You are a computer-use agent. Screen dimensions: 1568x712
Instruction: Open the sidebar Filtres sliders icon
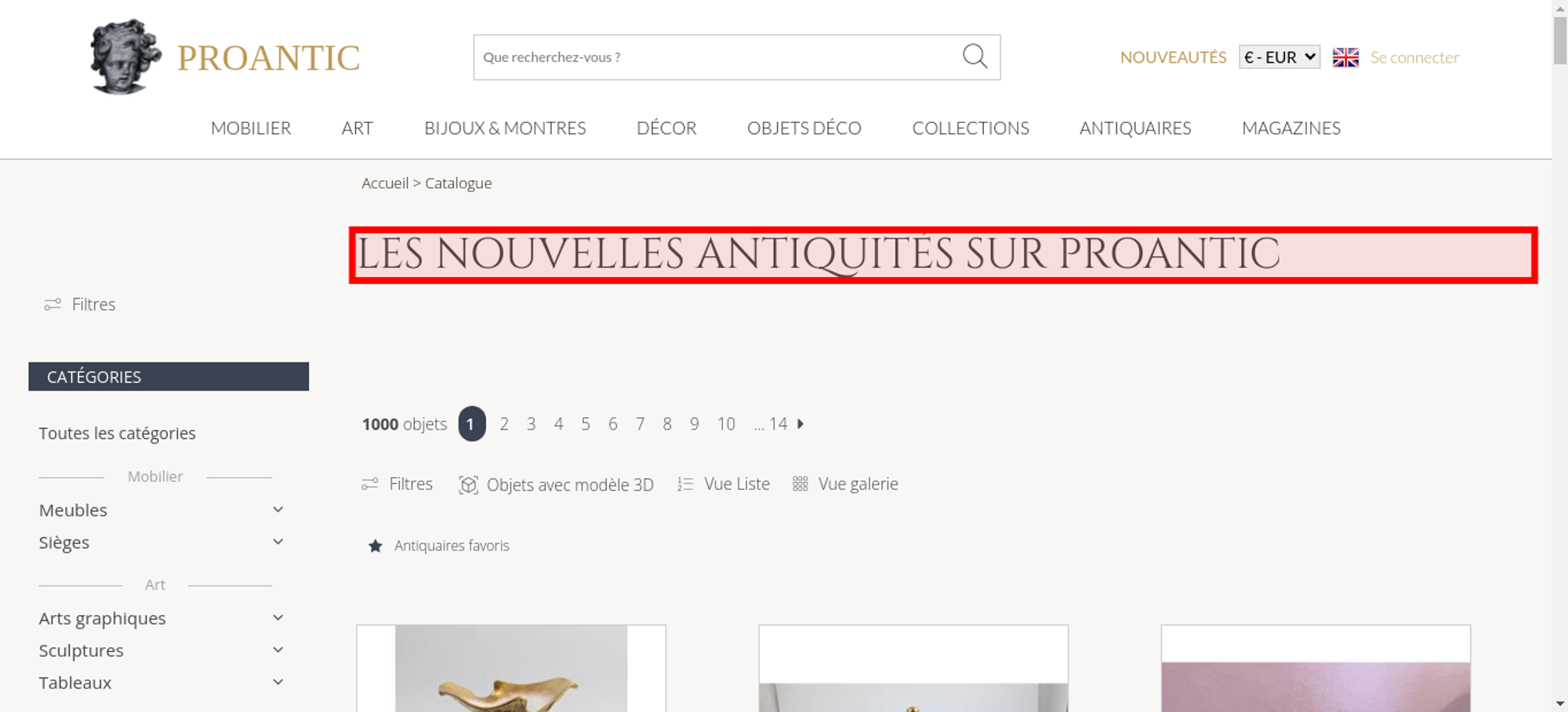(53, 304)
